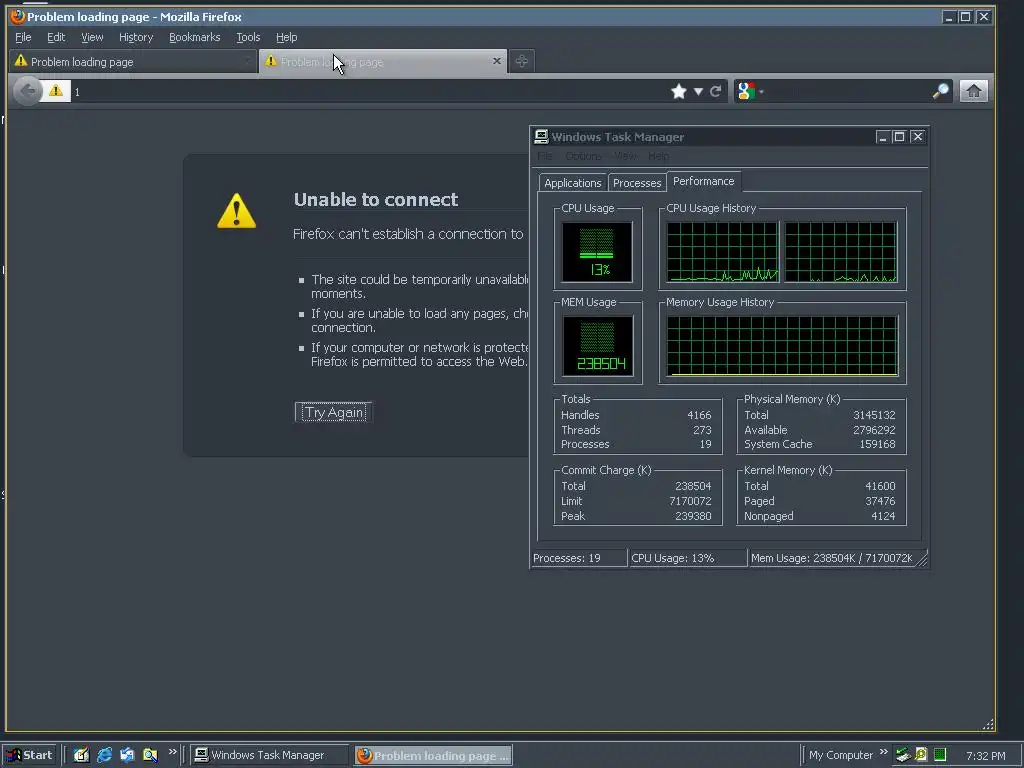This screenshot has width=1024, height=768.
Task: Close the Windows Task Manager window
Action: (x=918, y=136)
